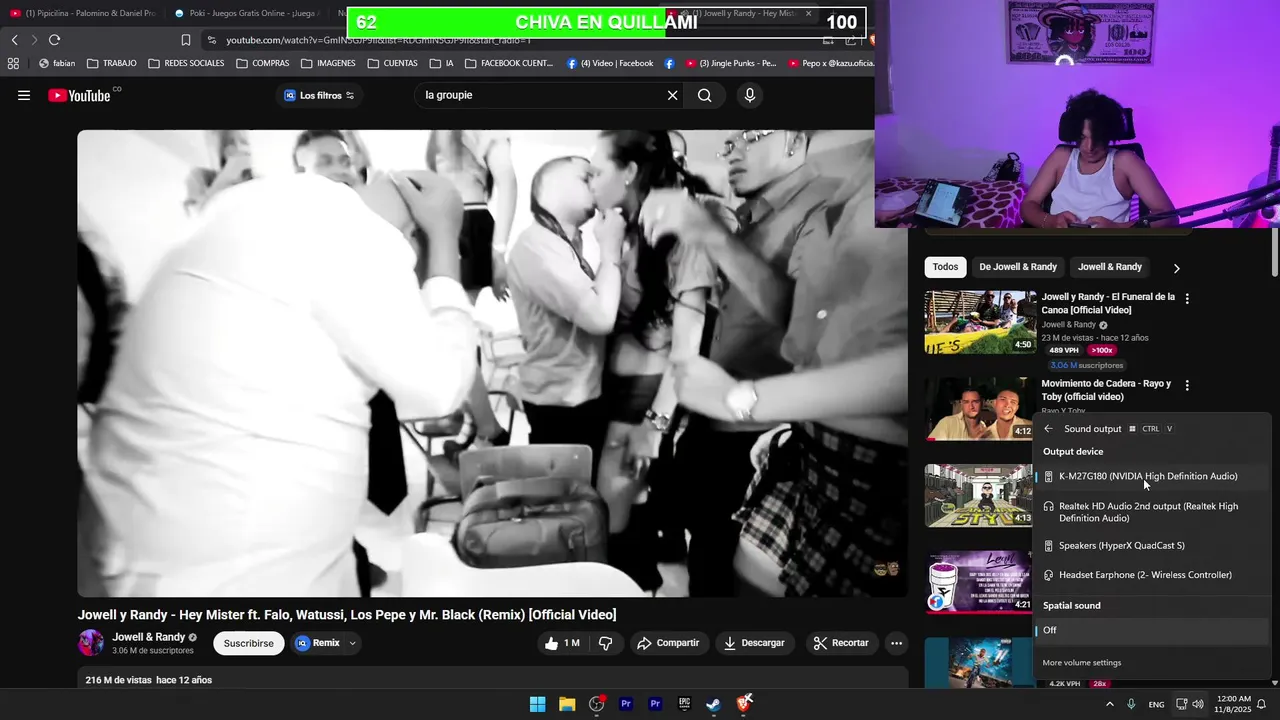
Task: Open the Los filtros button
Action: pos(320,96)
